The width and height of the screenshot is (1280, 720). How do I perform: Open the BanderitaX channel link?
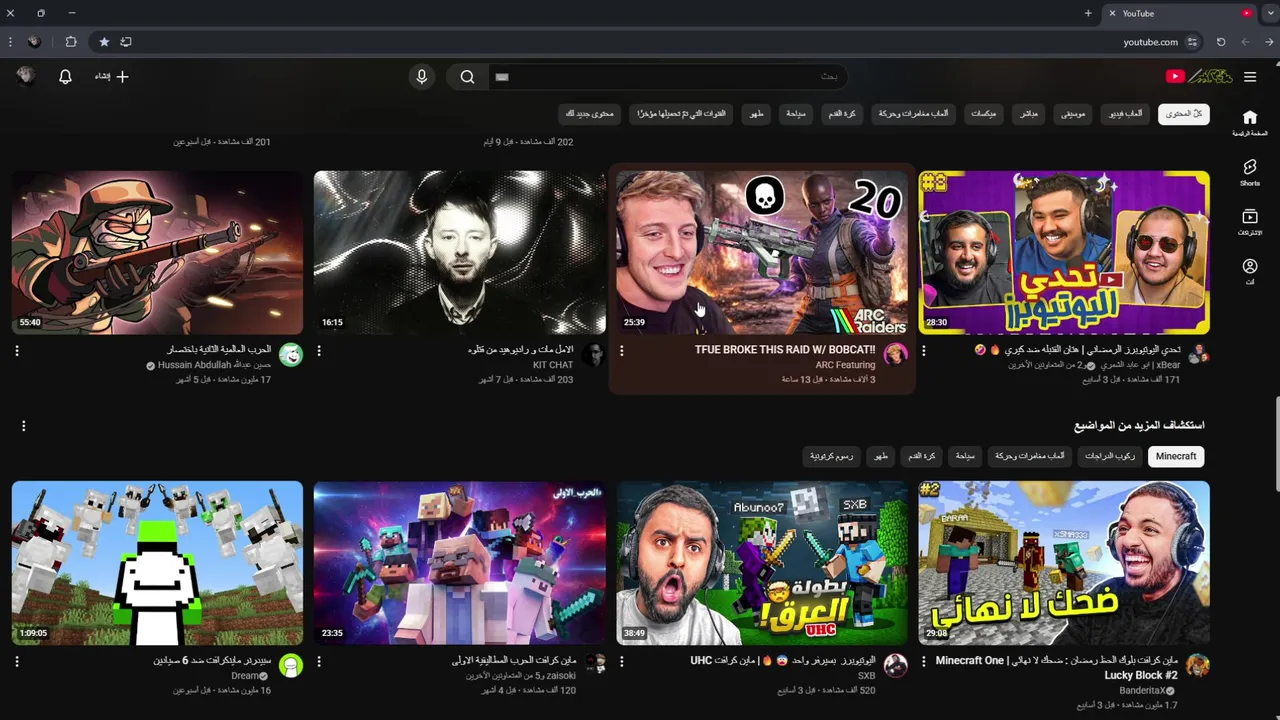point(1142,691)
